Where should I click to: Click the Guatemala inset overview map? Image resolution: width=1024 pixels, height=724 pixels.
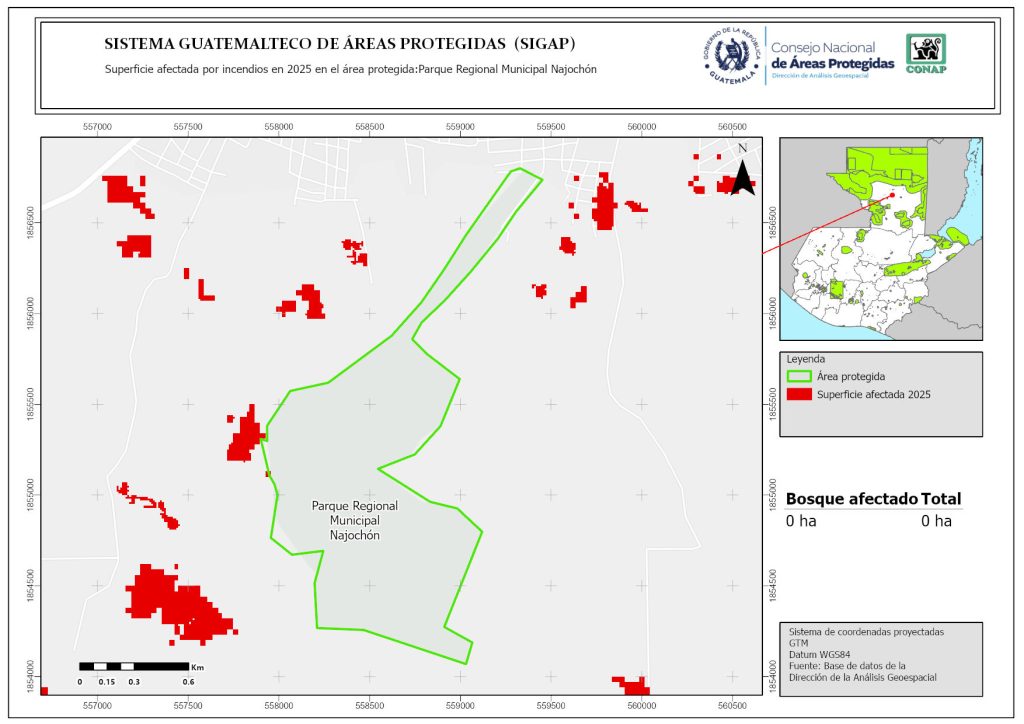(x=880, y=237)
